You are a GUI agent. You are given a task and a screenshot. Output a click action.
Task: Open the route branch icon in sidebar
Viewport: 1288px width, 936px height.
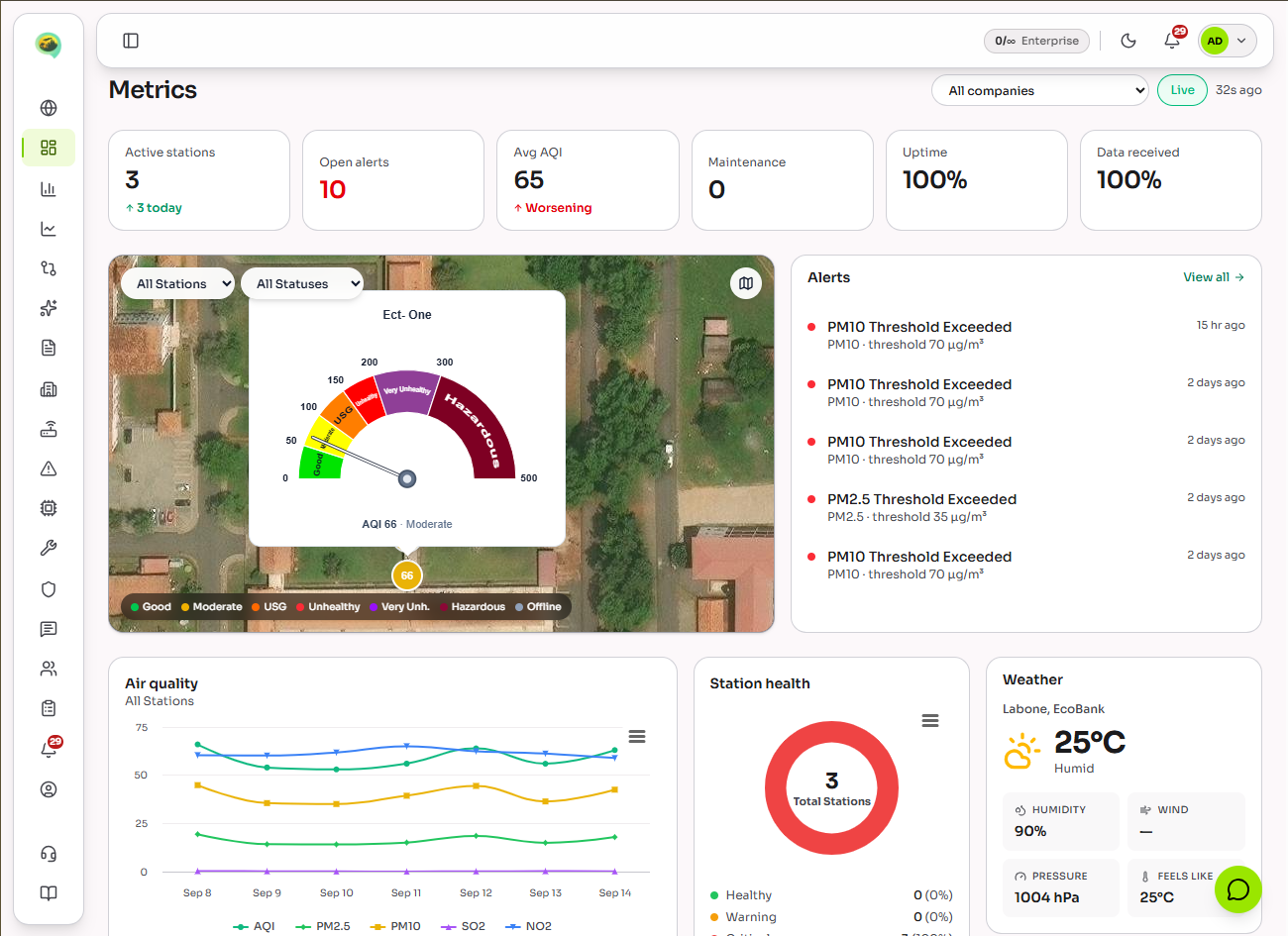click(49, 268)
